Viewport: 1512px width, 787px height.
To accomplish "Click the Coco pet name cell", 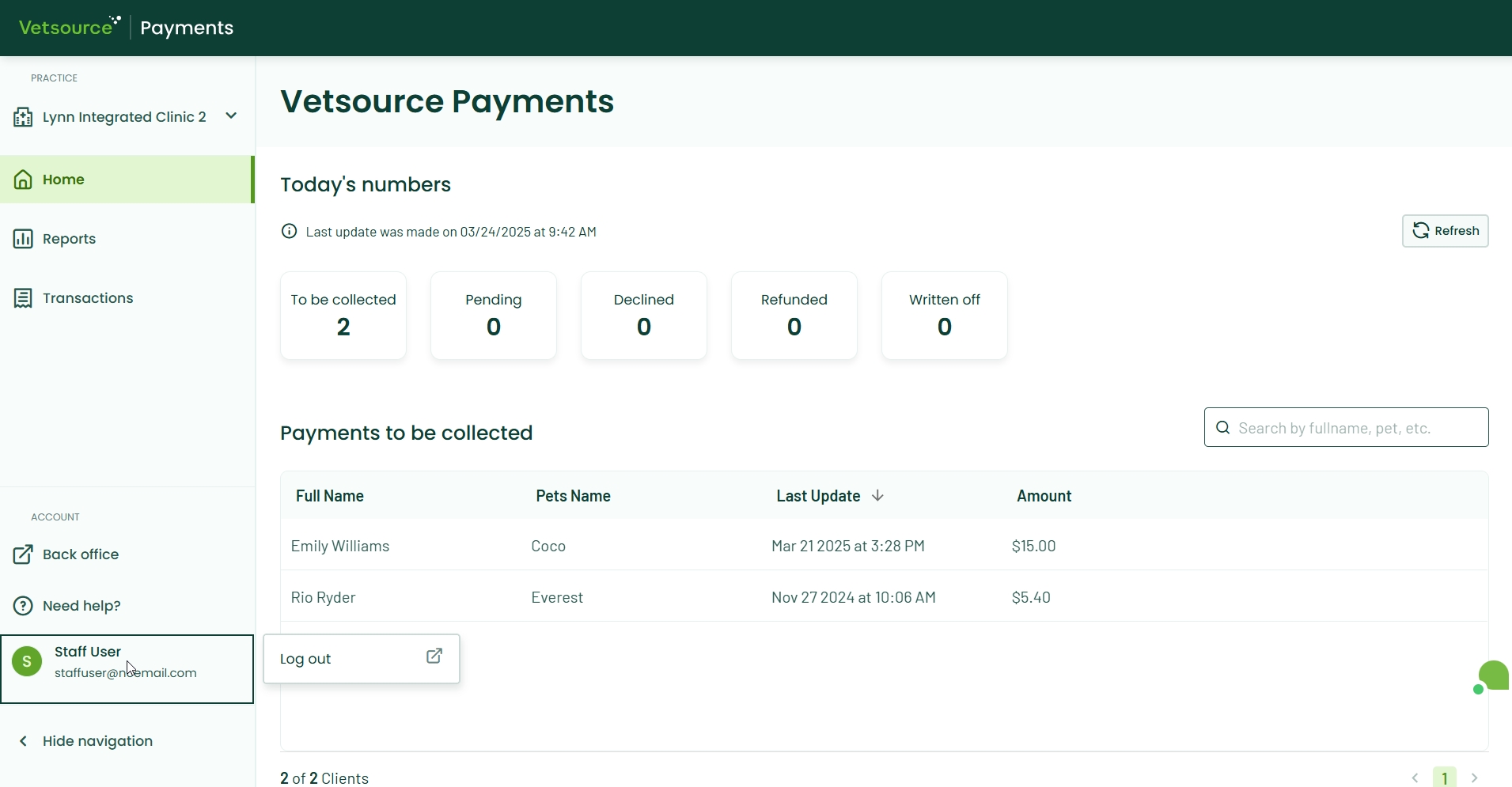I will [x=548, y=546].
